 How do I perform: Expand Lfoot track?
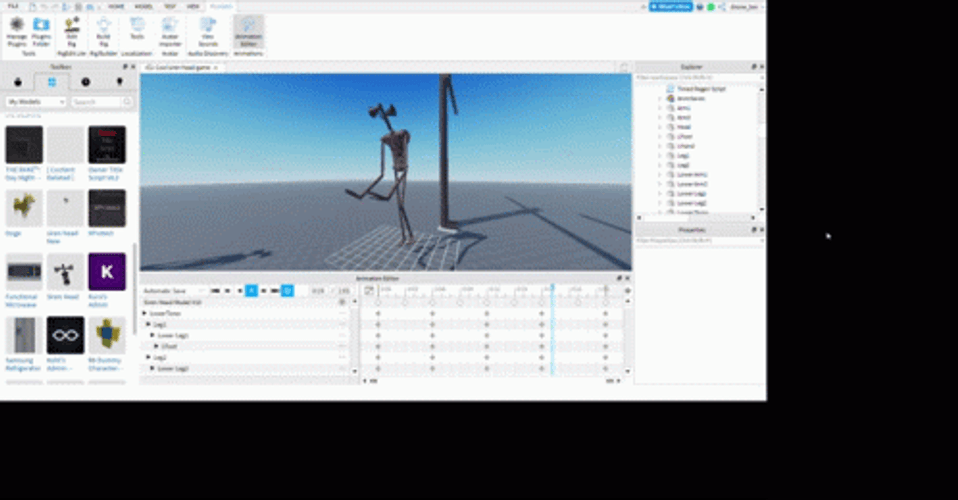[156, 346]
